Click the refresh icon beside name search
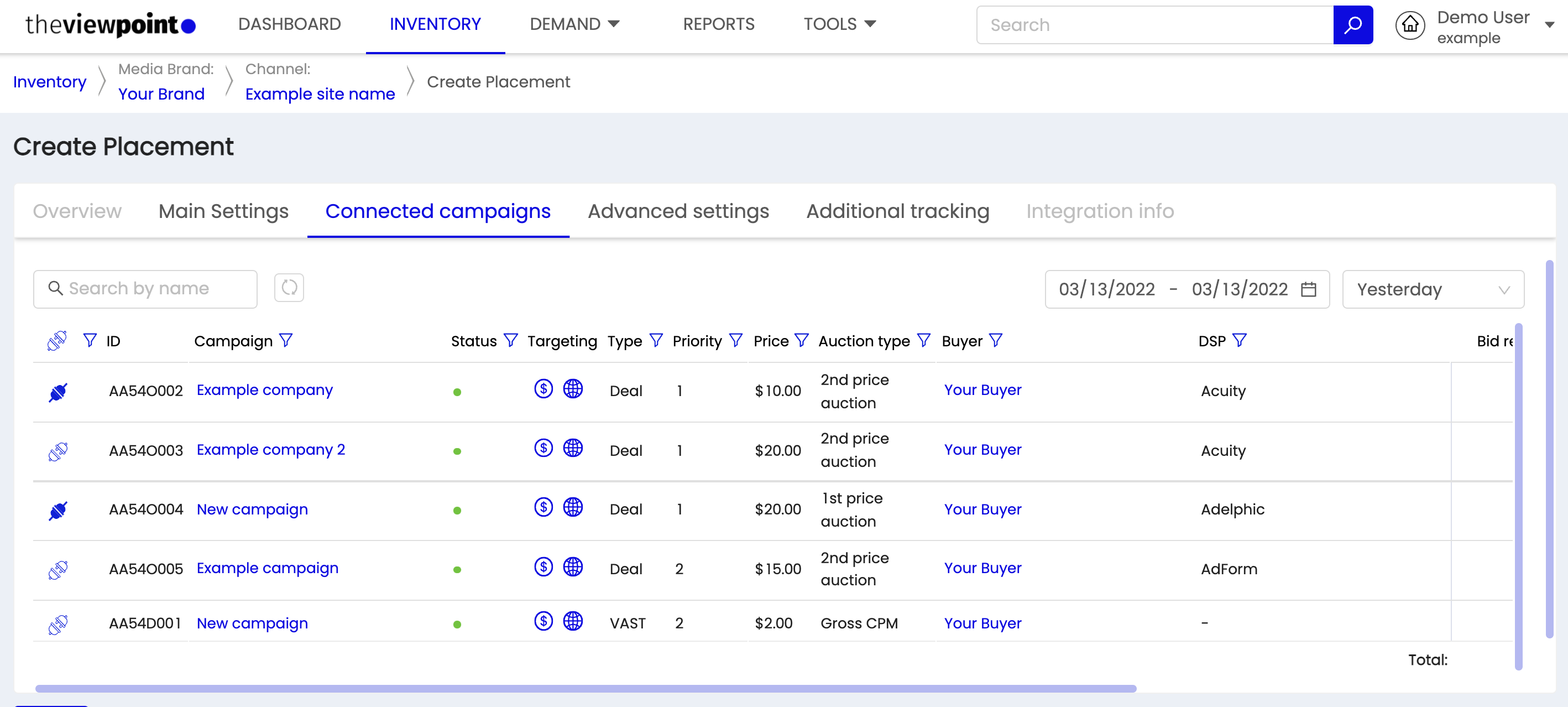1568x707 pixels. click(x=289, y=288)
